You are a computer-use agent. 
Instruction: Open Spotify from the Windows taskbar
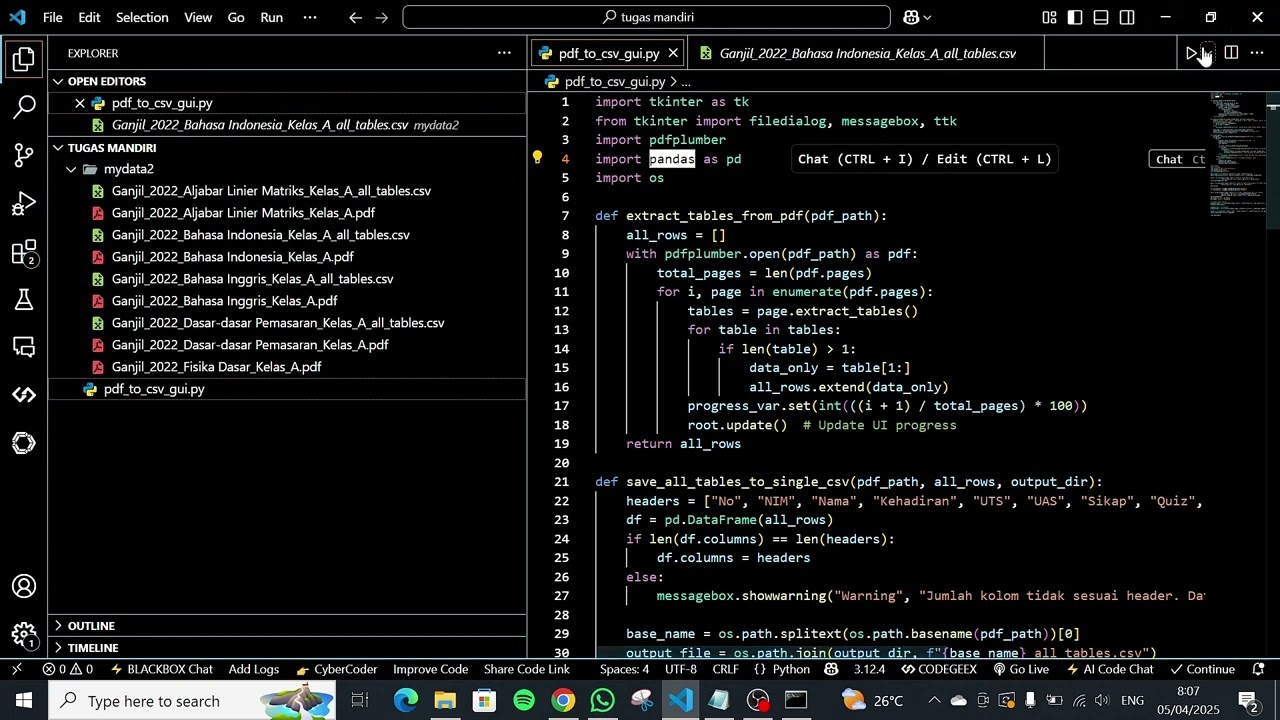coord(524,700)
